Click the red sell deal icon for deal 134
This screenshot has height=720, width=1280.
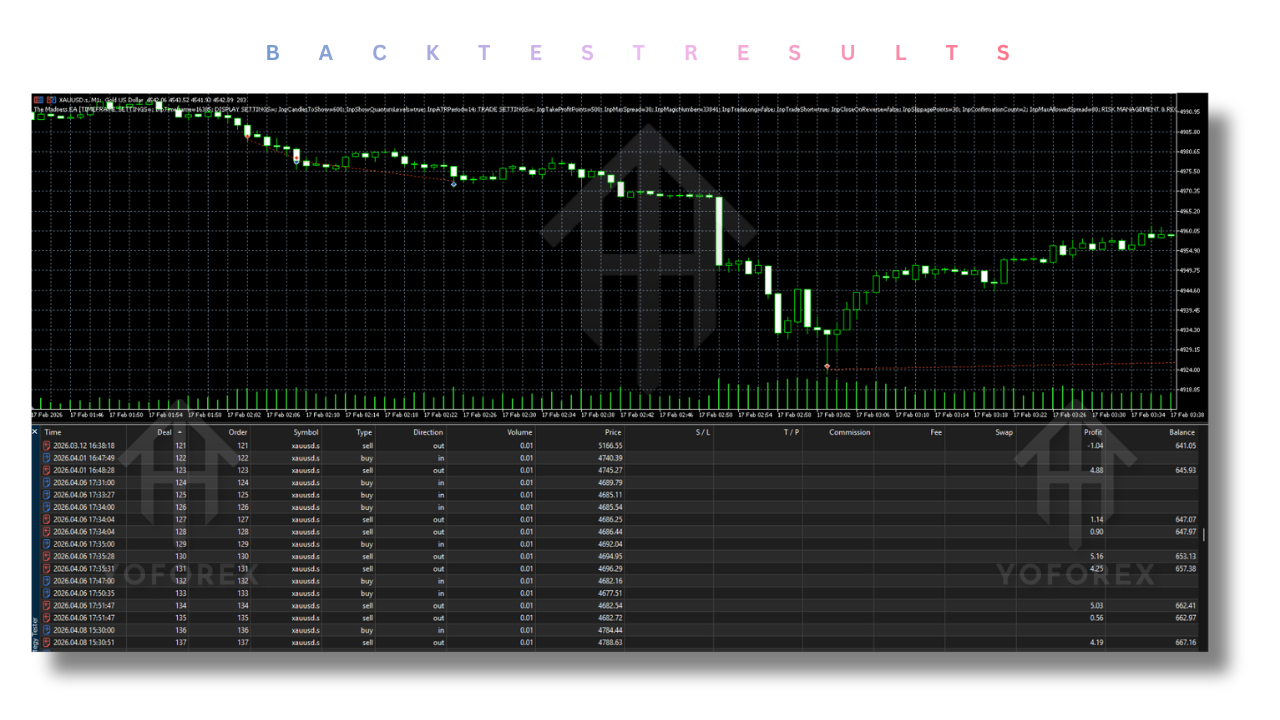coord(46,606)
